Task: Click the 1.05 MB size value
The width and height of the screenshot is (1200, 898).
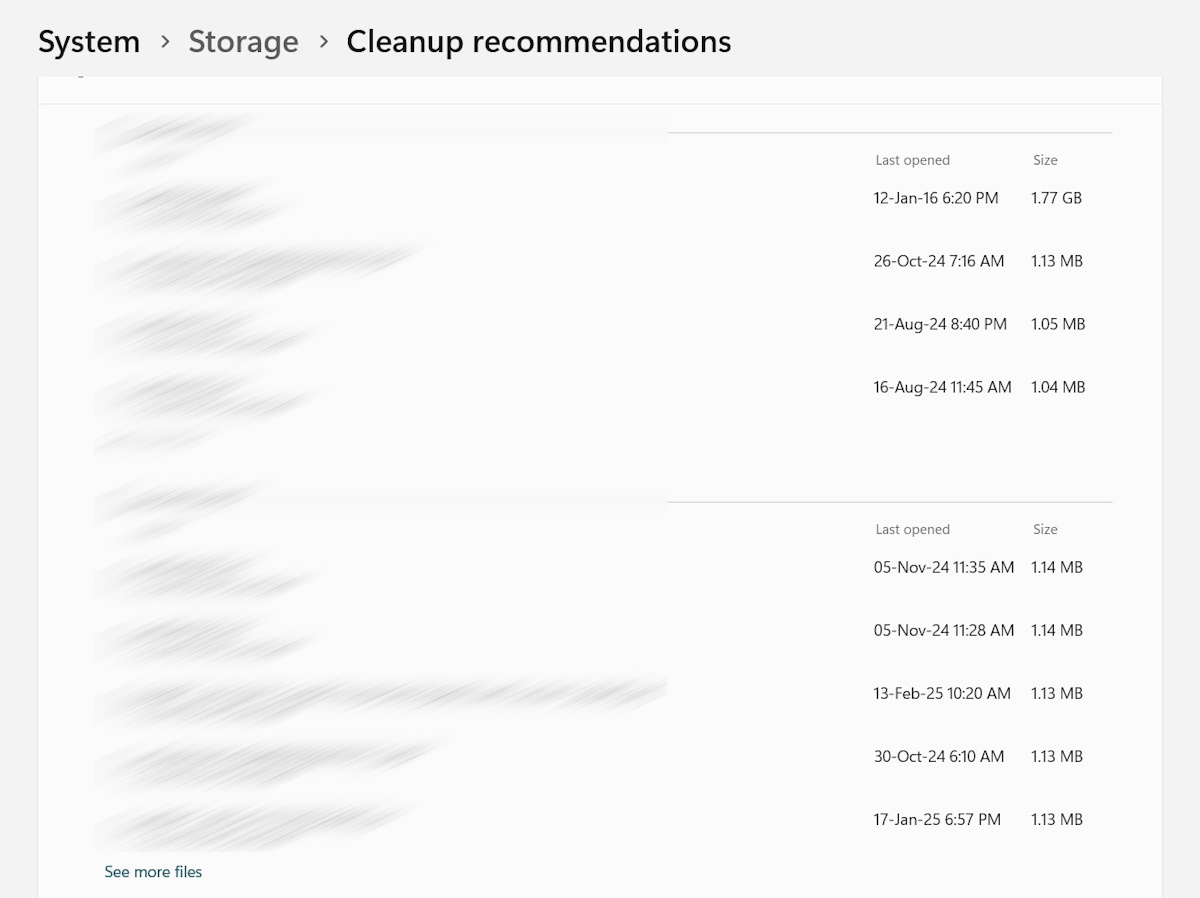Action: [1058, 324]
